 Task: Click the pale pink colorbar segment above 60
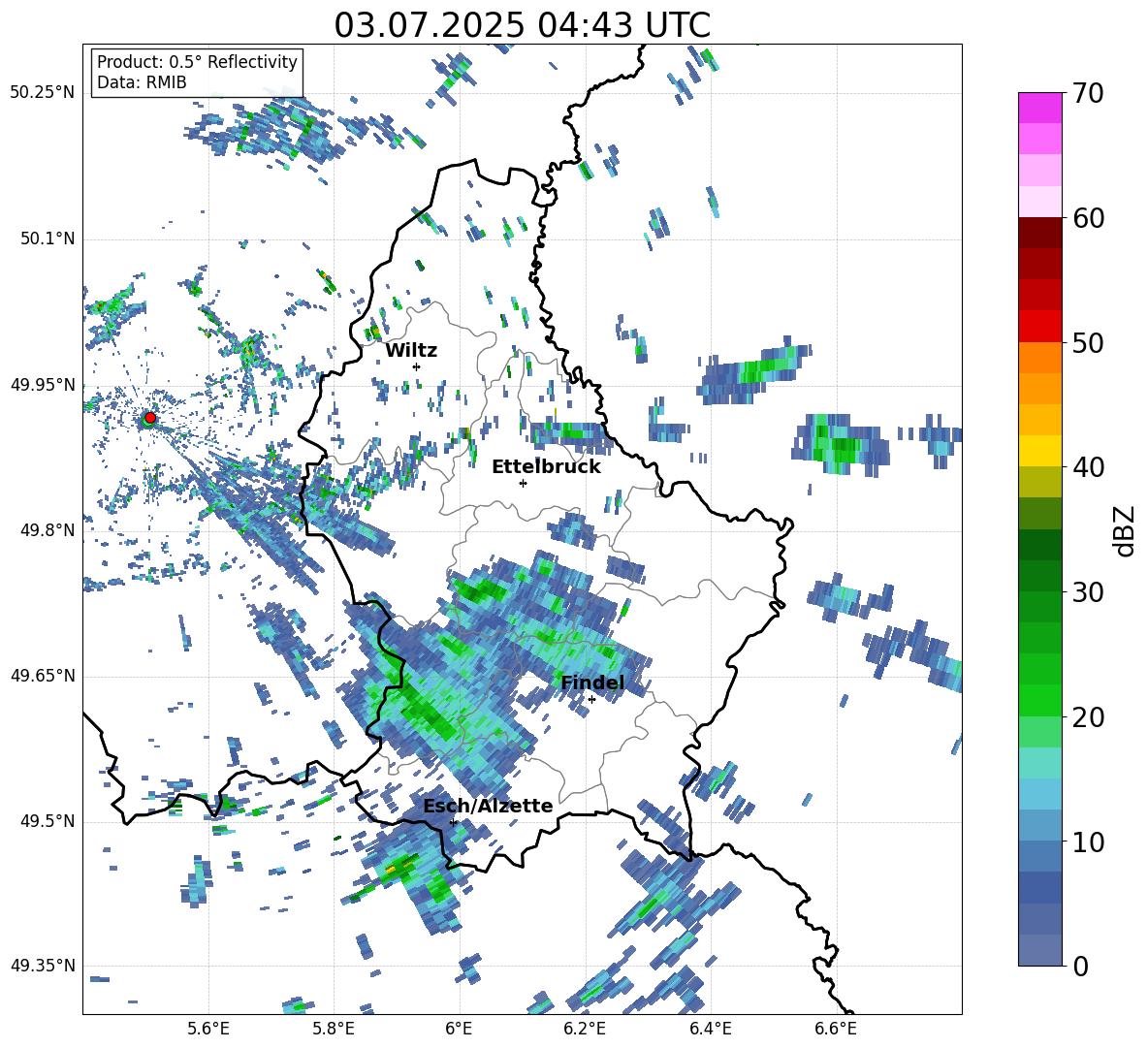[x=1039, y=202]
